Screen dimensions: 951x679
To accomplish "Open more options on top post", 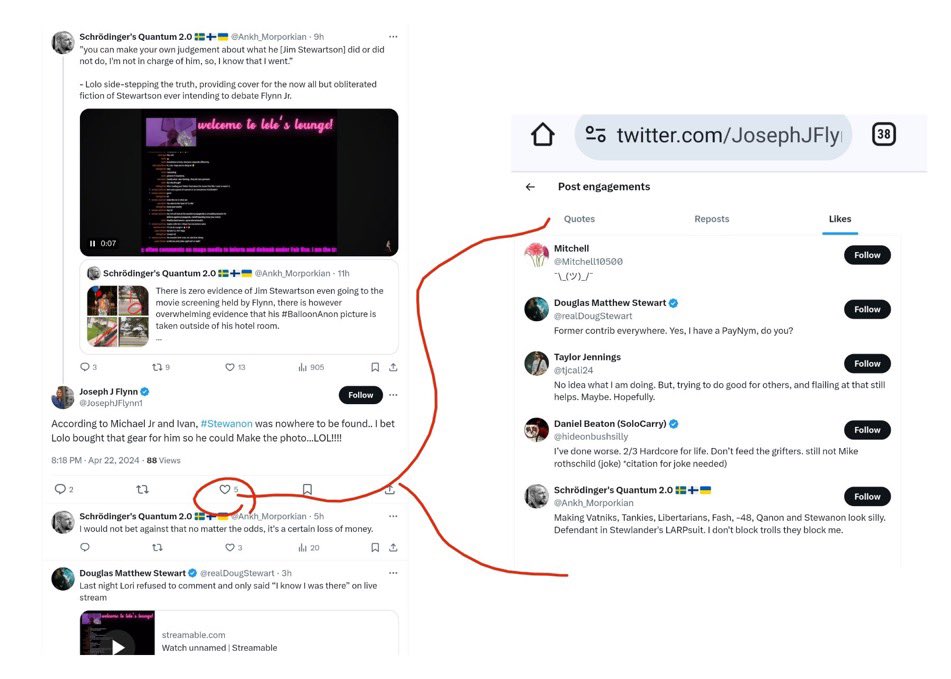I will click(x=393, y=36).
